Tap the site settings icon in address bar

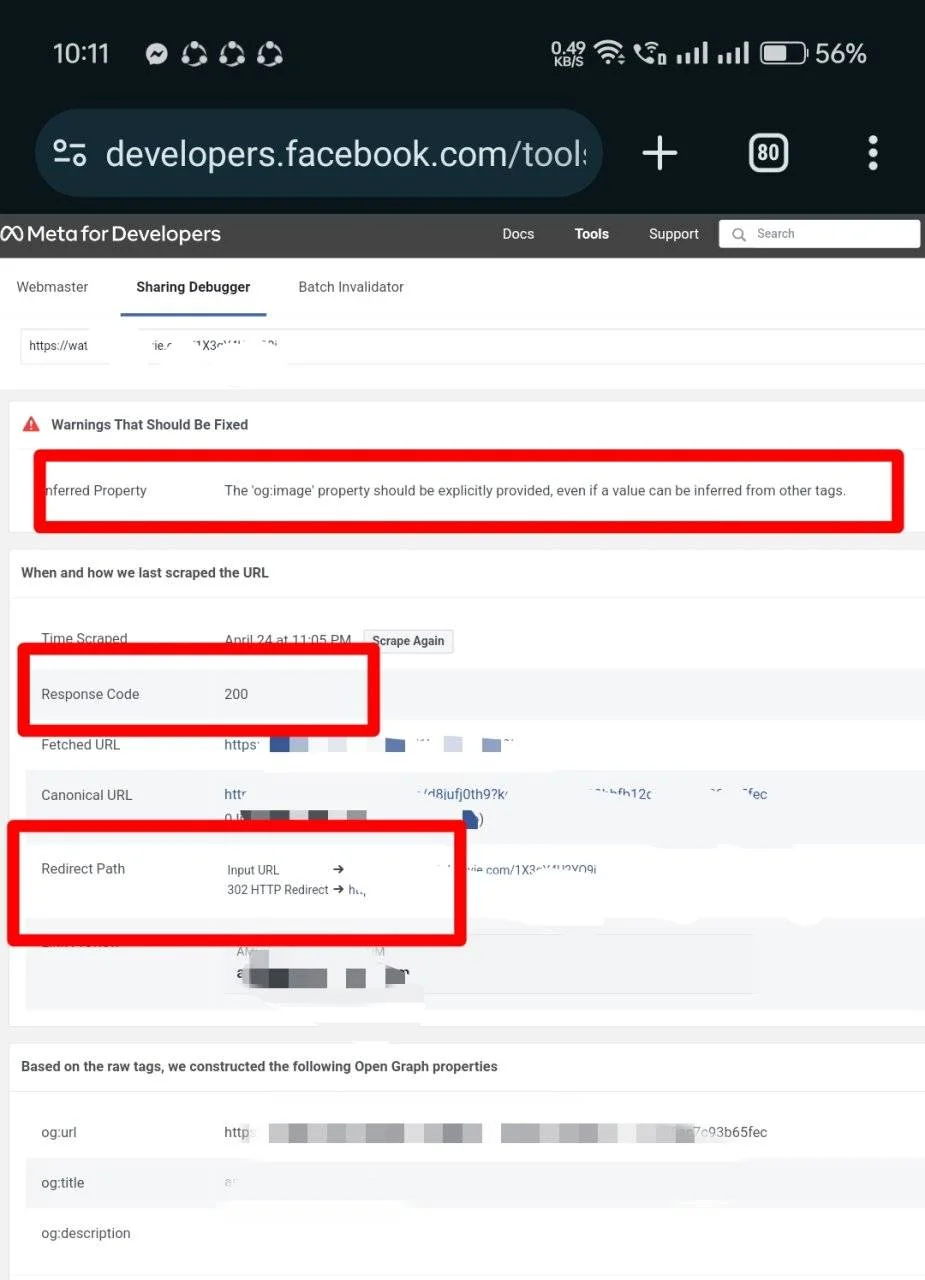click(69, 153)
